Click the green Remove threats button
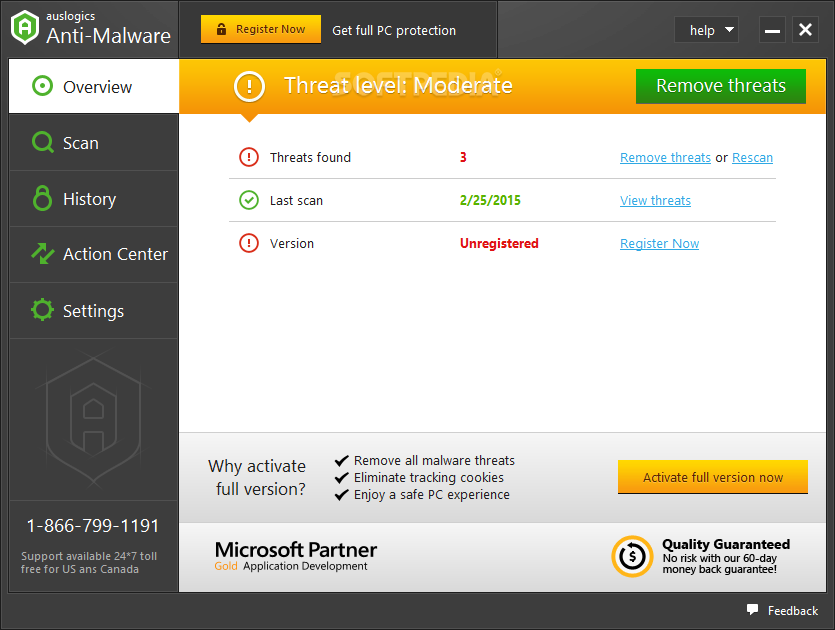Screen dimensions: 835x630 pyautogui.click(x=721, y=86)
